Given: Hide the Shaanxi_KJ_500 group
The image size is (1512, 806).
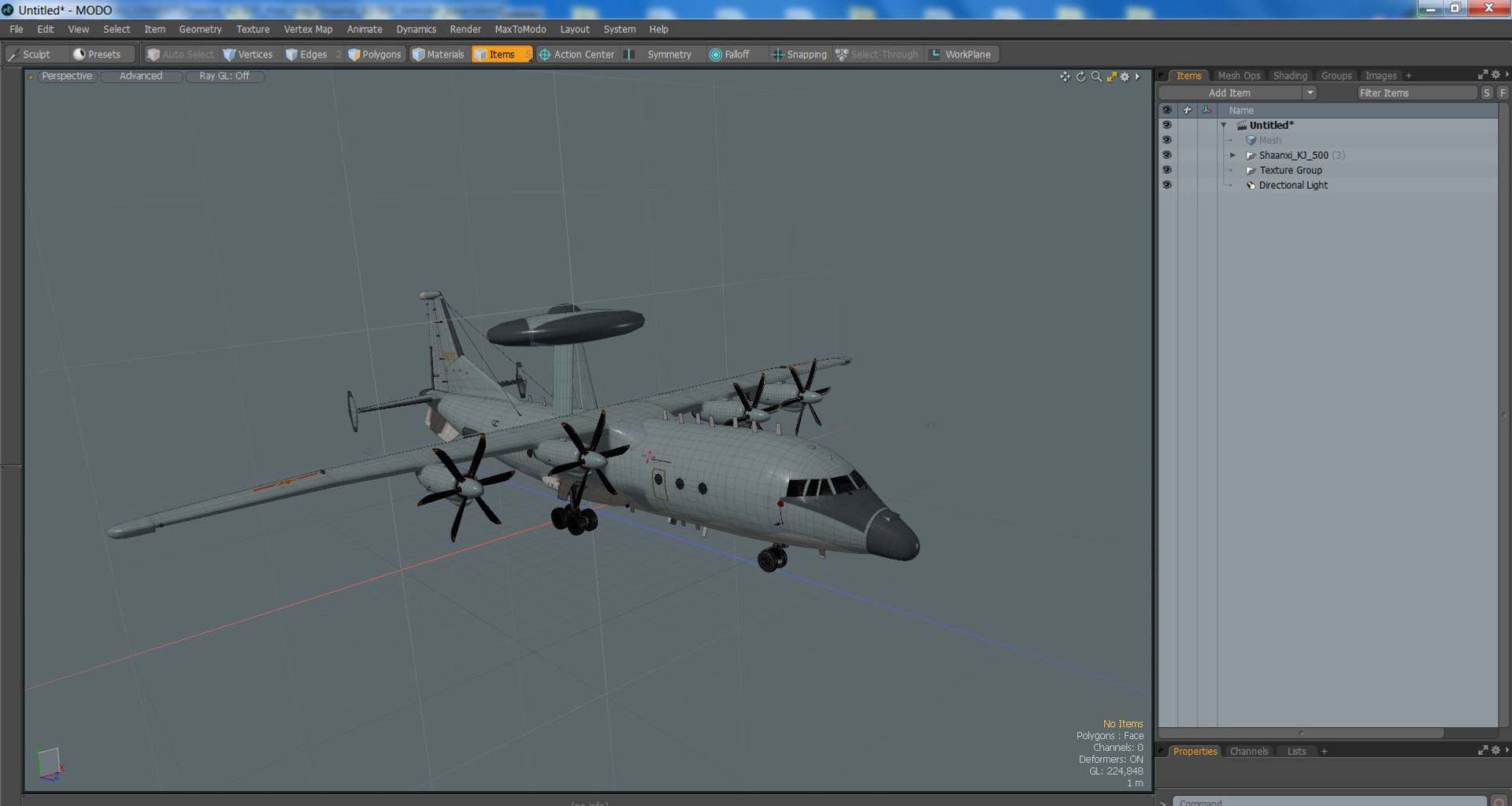Looking at the screenshot, I should click(1167, 155).
